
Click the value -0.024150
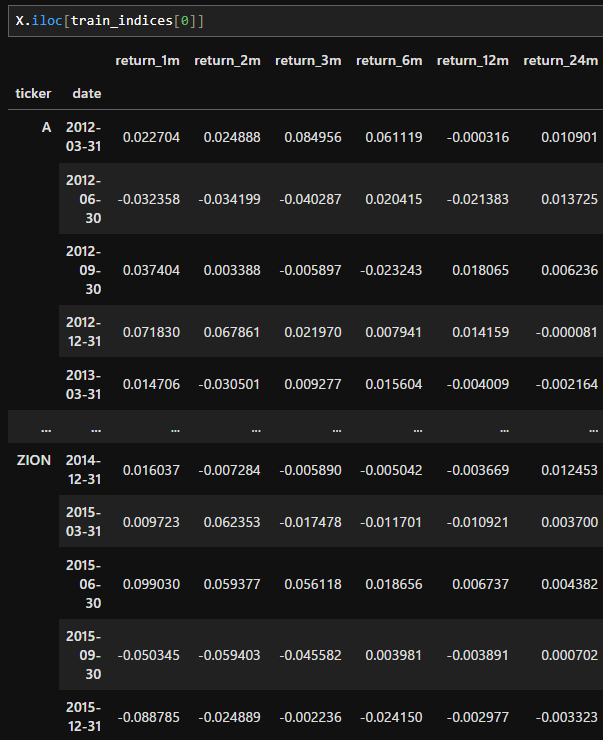pyautogui.click(x=391, y=717)
